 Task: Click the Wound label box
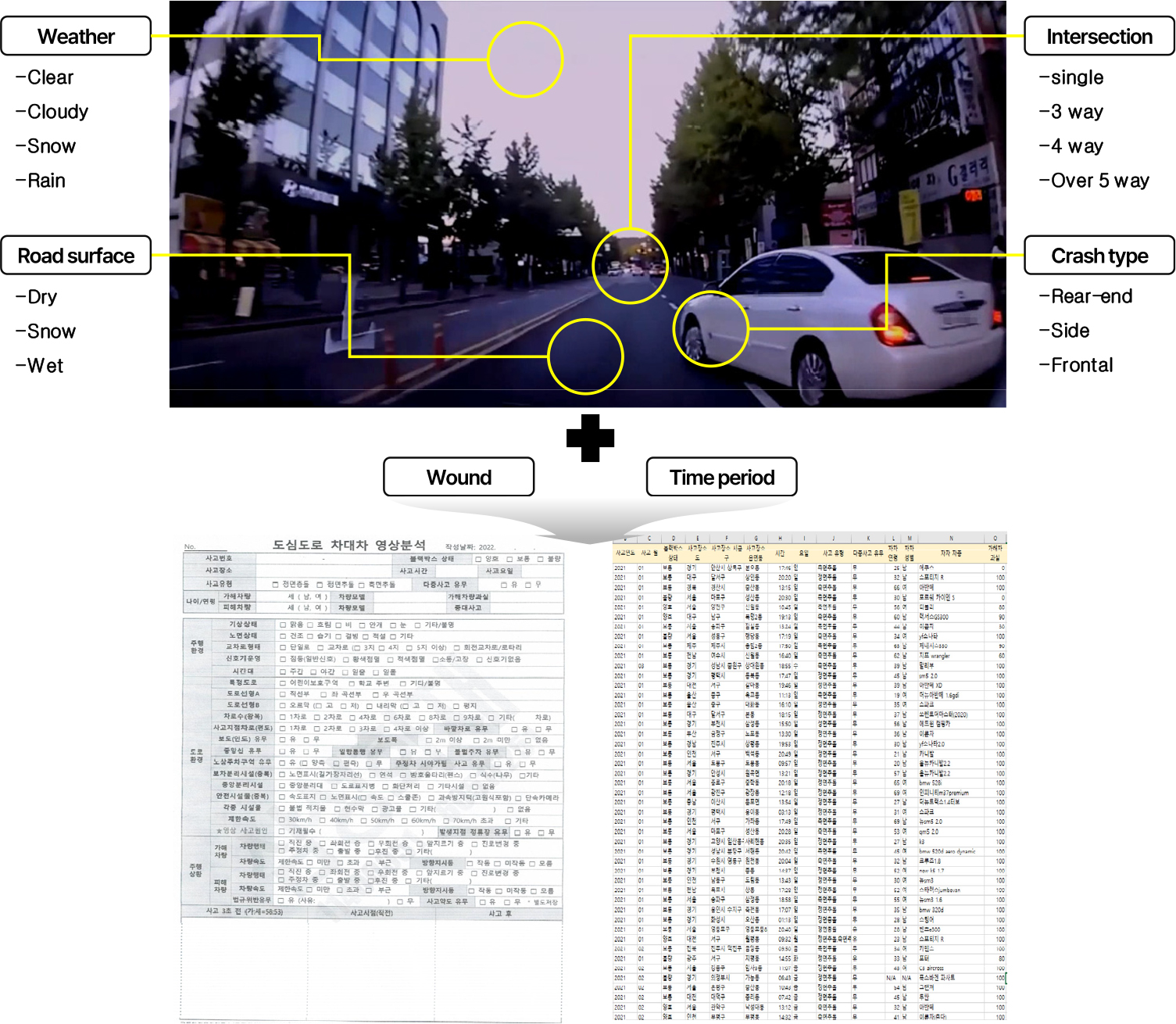pos(459,477)
